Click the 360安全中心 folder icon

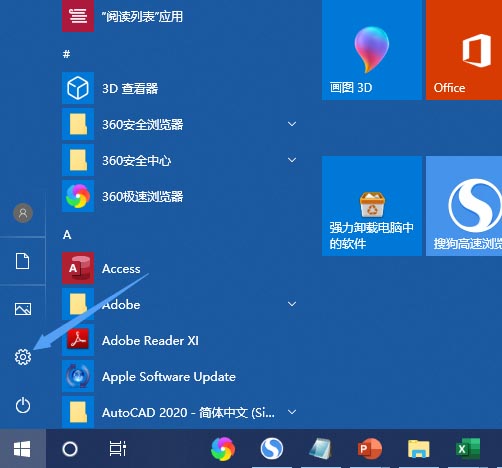pyautogui.click(x=78, y=160)
